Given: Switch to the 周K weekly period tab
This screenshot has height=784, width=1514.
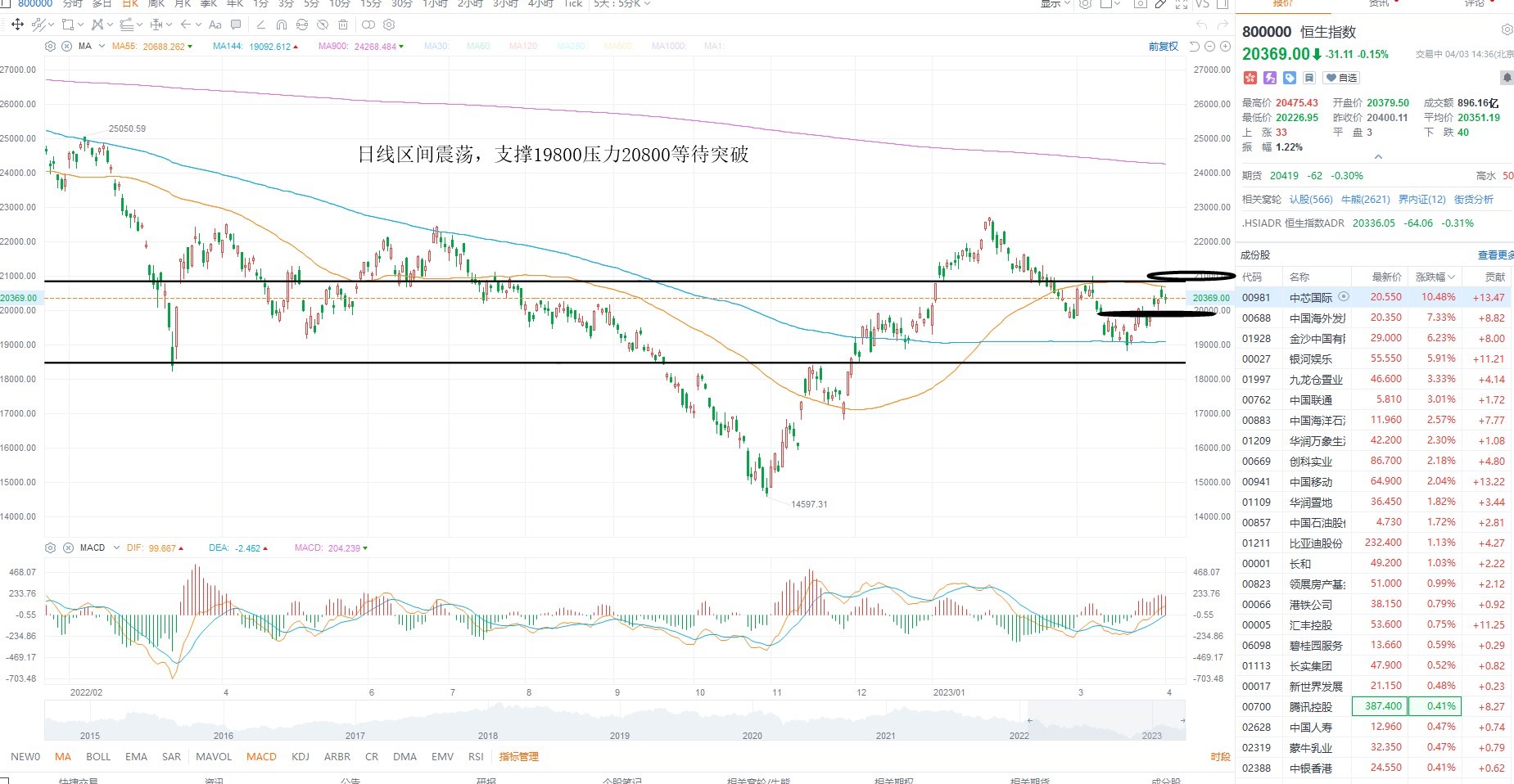Looking at the screenshot, I should (156, 4).
